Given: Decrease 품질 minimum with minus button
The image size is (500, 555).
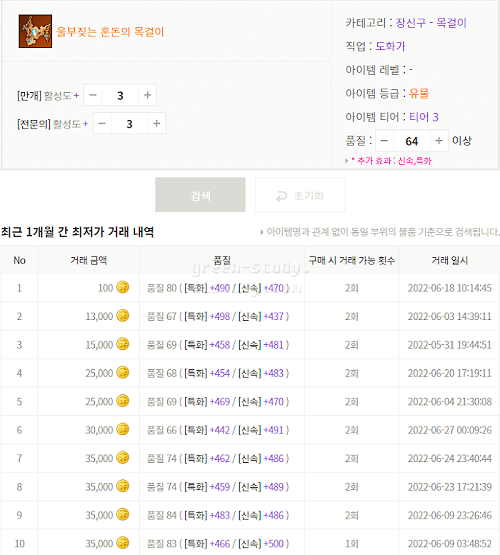Looking at the screenshot, I should point(384,141).
